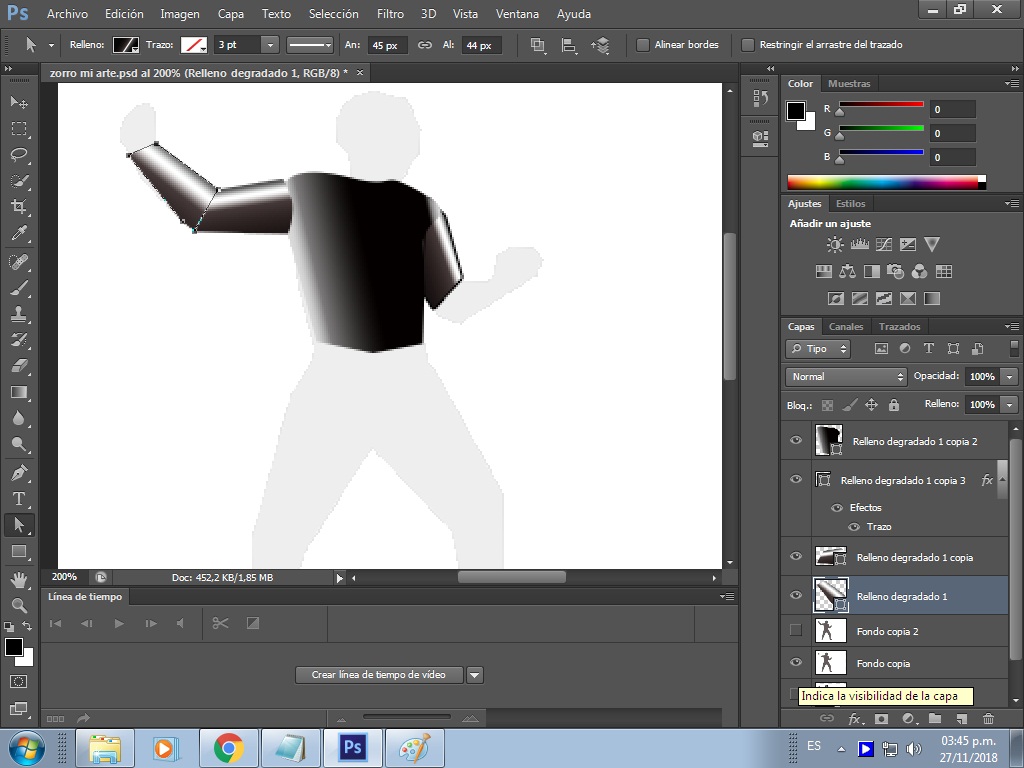Viewport: 1024px width, 768px height.
Task: Click Crear línea de tiempo de vídeo button
Action: tap(379, 675)
